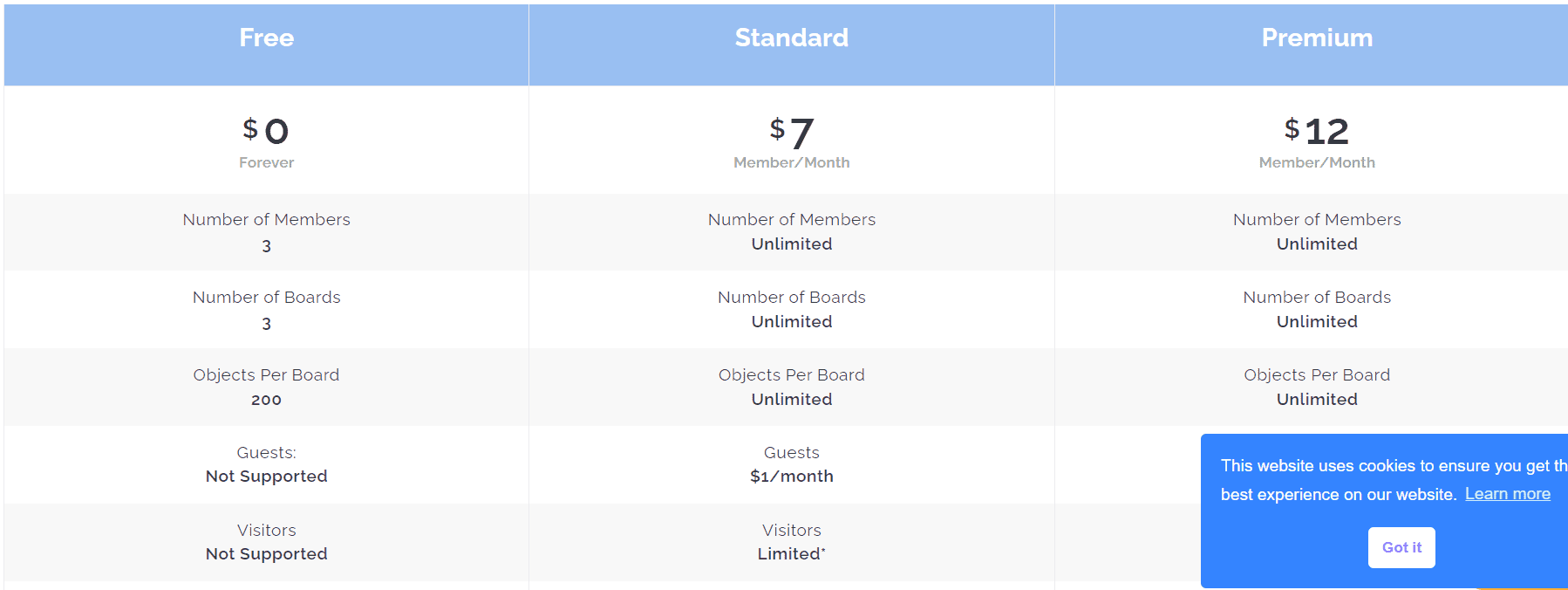1568x590 pixels.
Task: Click Objects Per Board in Standard column
Action: coord(791,375)
